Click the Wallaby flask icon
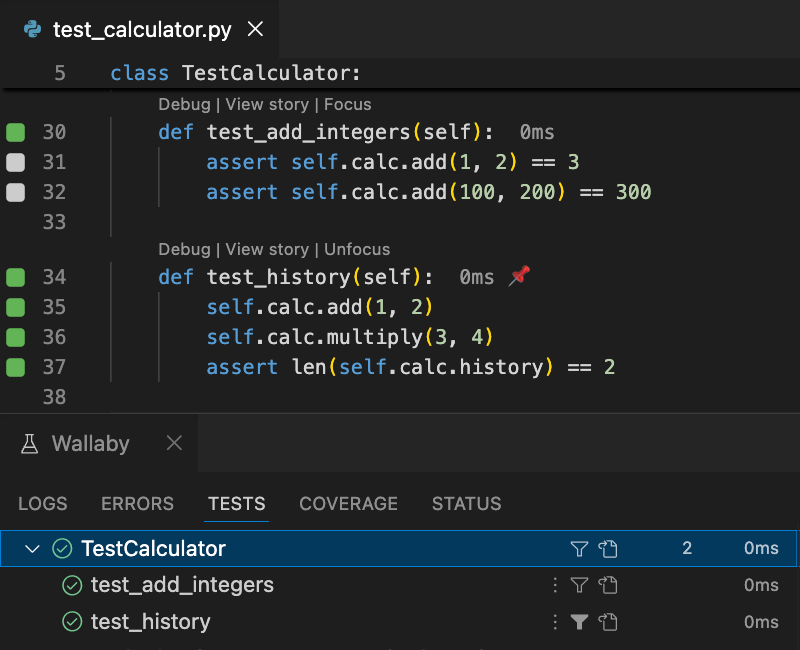This screenshot has height=650, width=800. pyautogui.click(x=30, y=443)
